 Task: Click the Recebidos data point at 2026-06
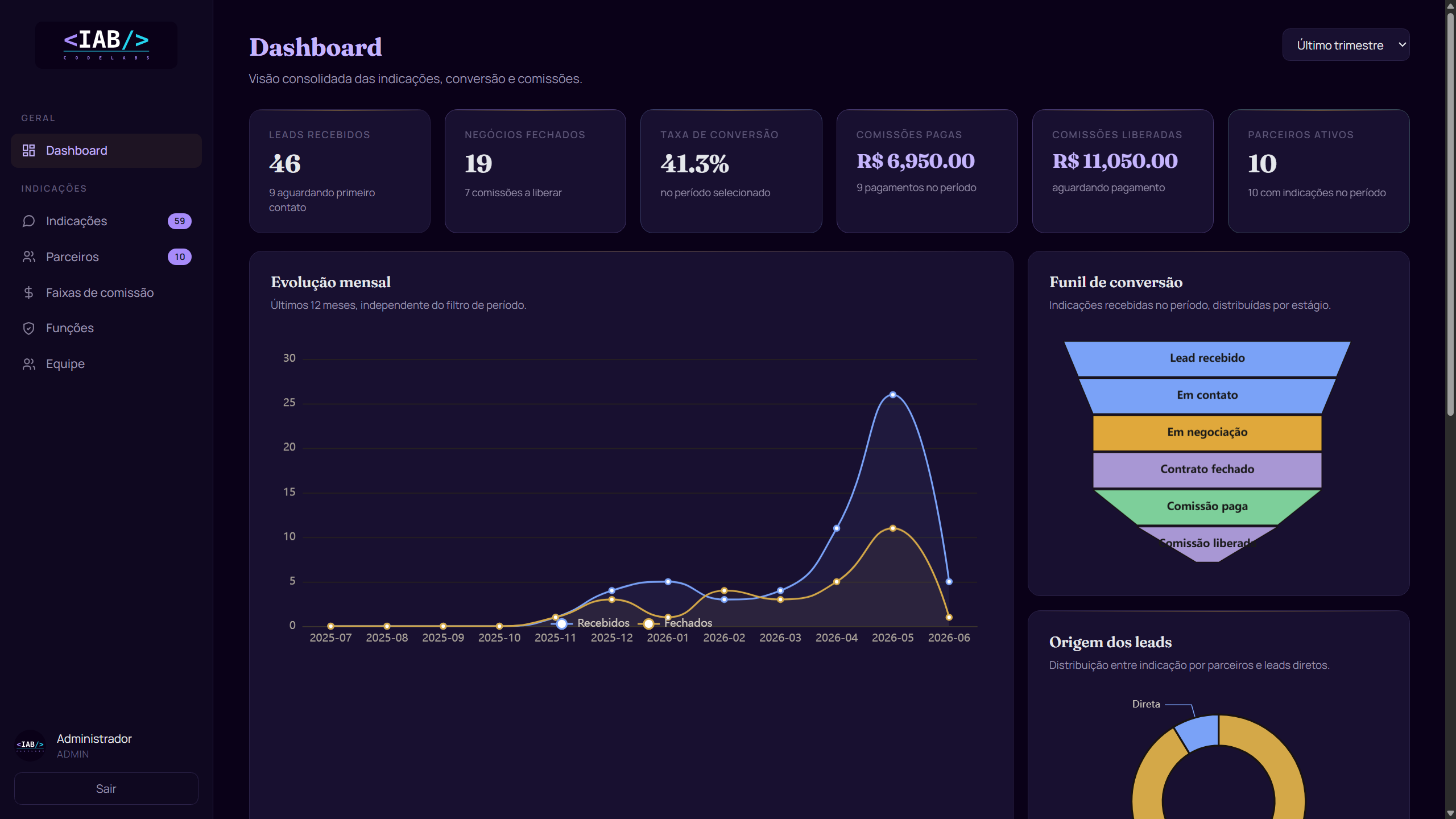tap(949, 582)
